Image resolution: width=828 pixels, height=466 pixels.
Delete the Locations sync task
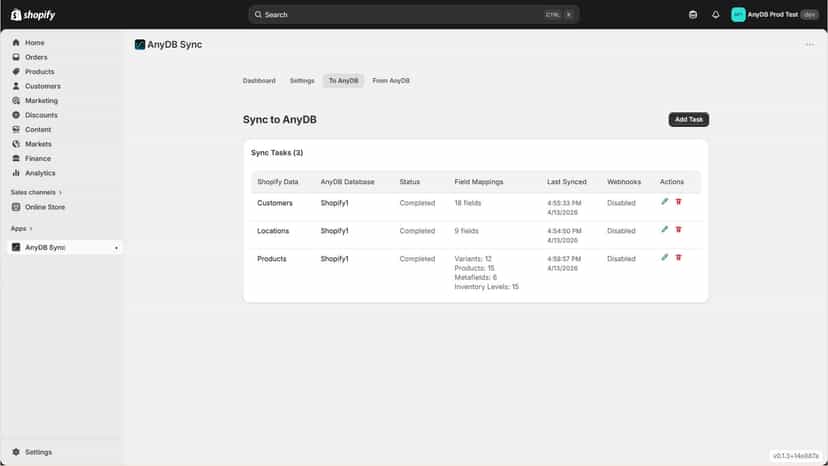click(679, 230)
